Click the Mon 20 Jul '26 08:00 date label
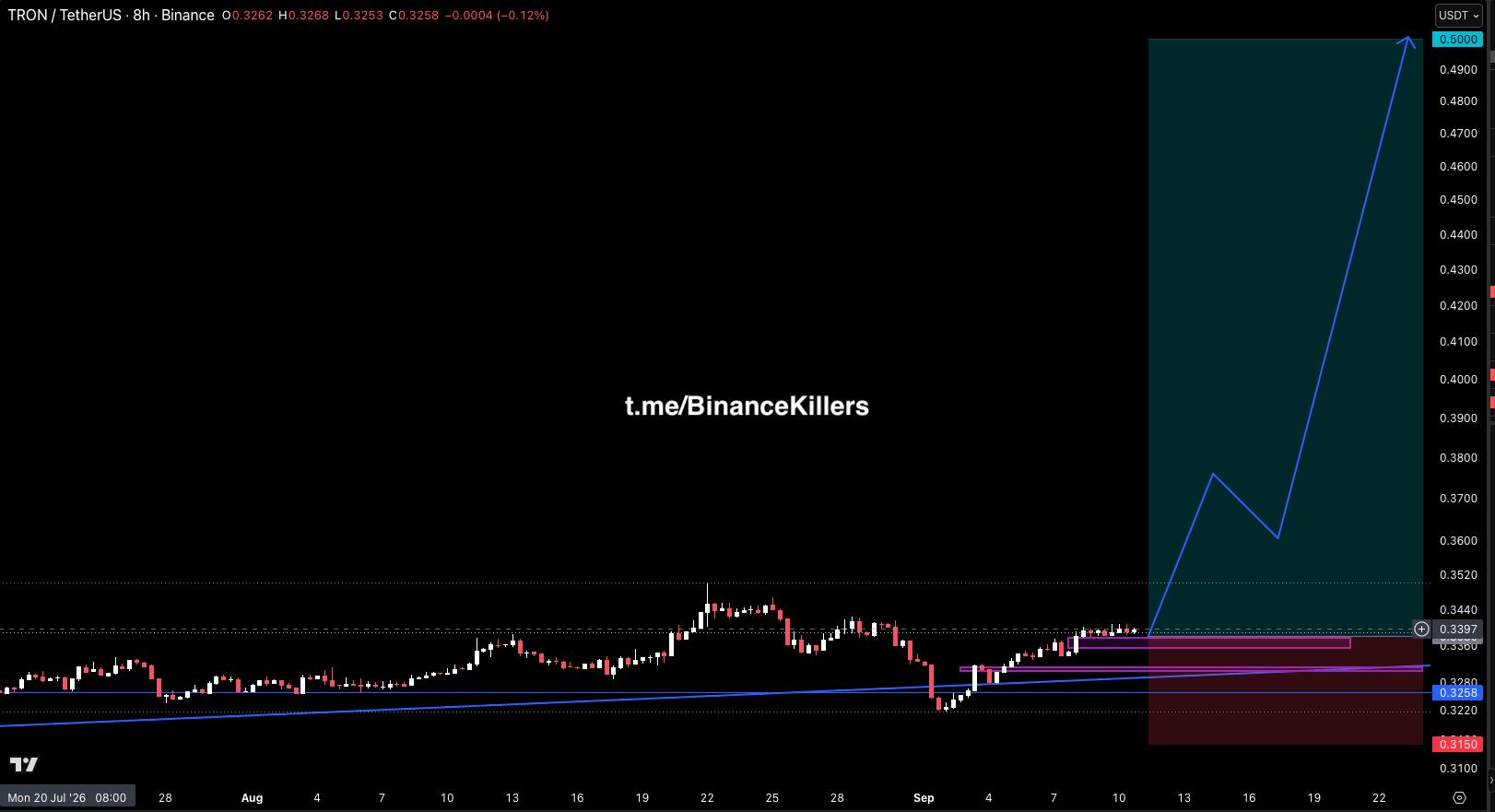1495x812 pixels. 67,797
